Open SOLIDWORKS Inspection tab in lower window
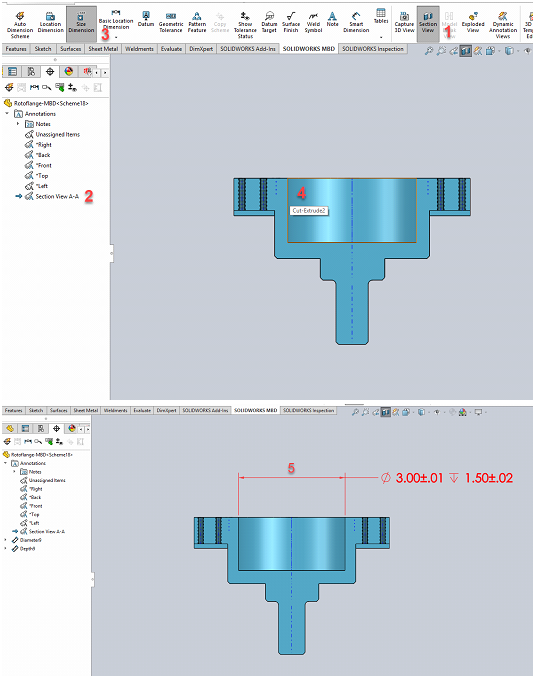 (309, 410)
